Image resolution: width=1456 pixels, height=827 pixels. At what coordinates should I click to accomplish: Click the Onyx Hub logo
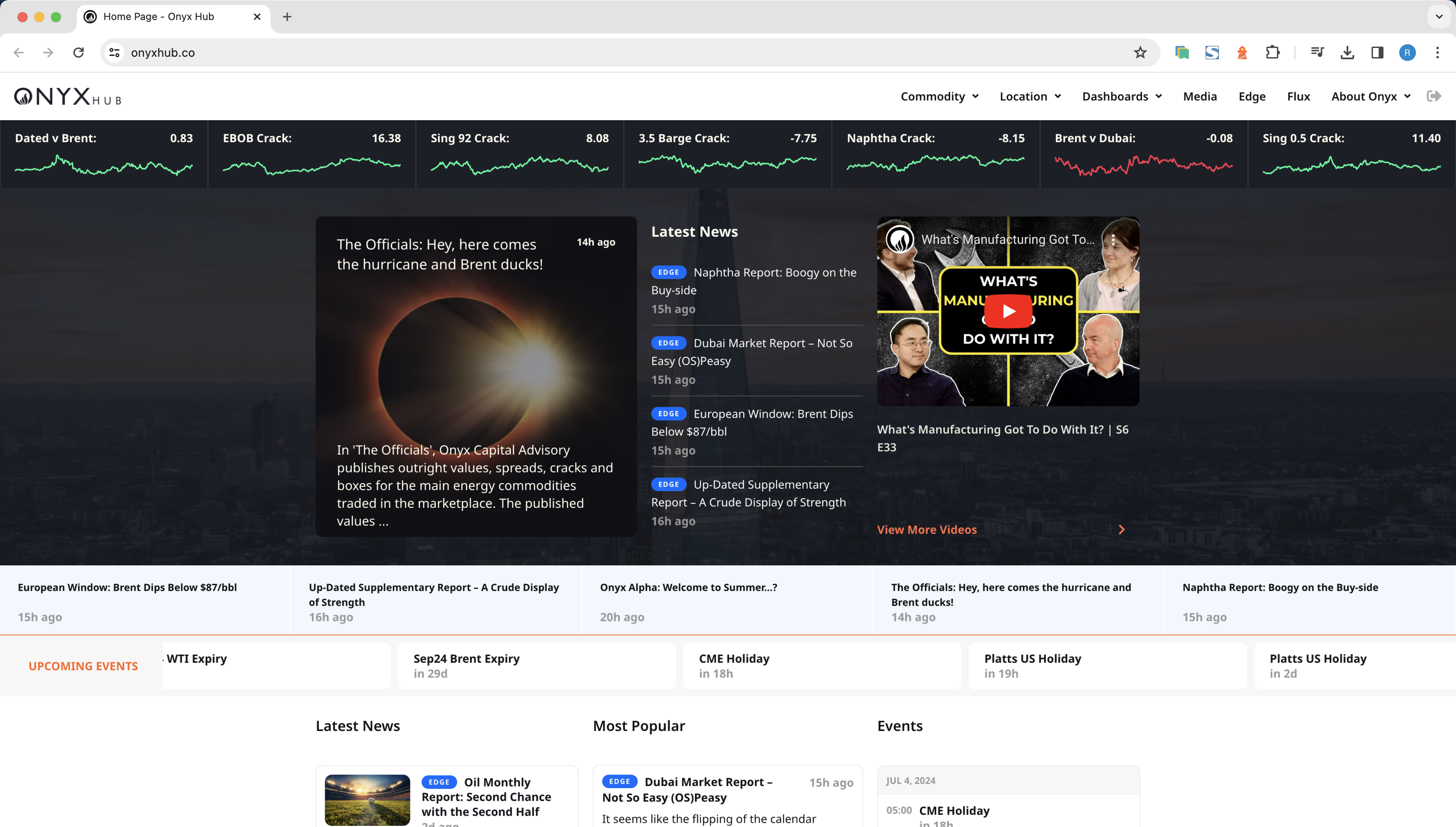click(x=68, y=96)
